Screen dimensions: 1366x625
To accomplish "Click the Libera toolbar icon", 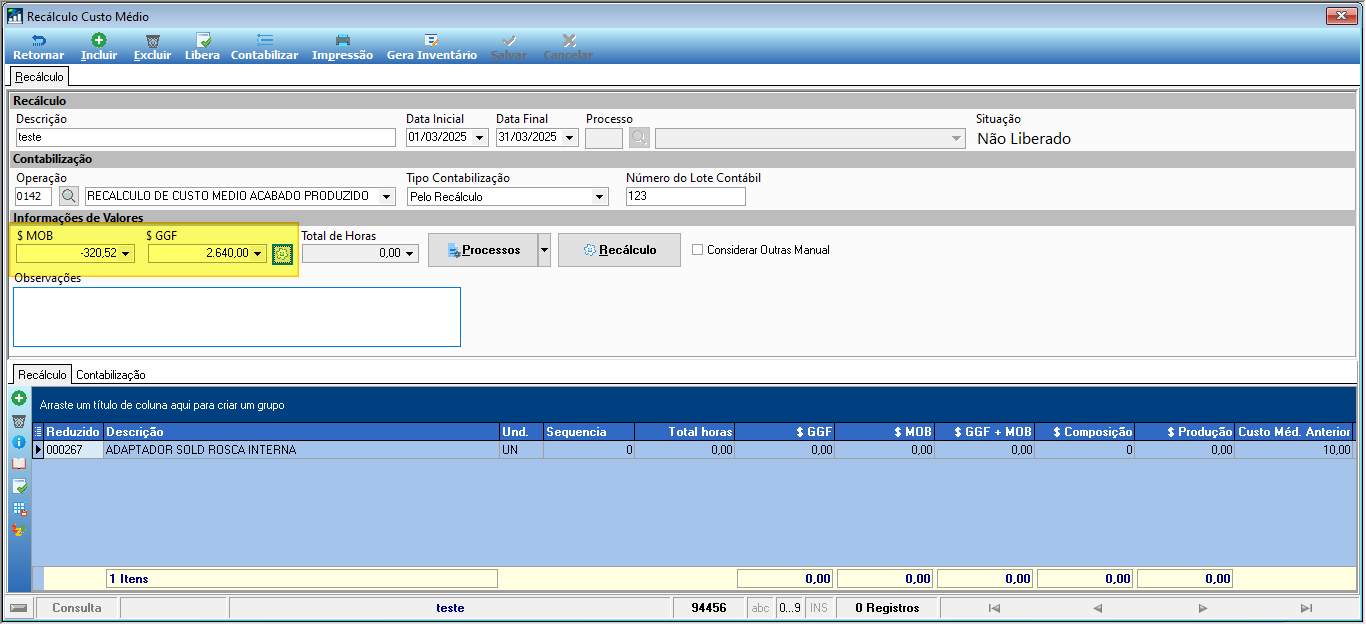I will coord(203,41).
